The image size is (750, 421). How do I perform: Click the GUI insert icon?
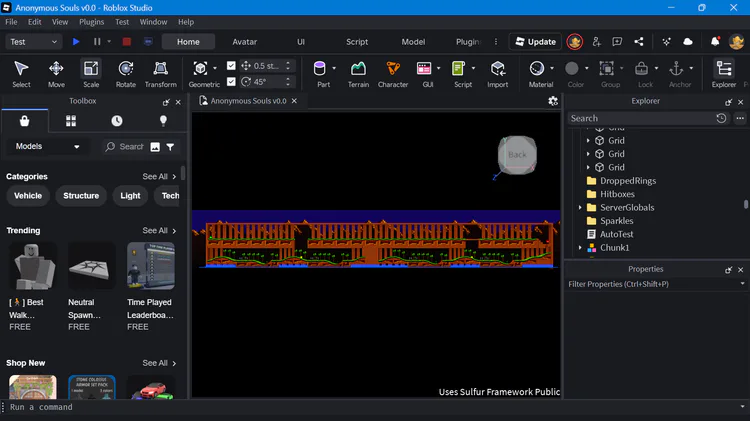click(424, 68)
